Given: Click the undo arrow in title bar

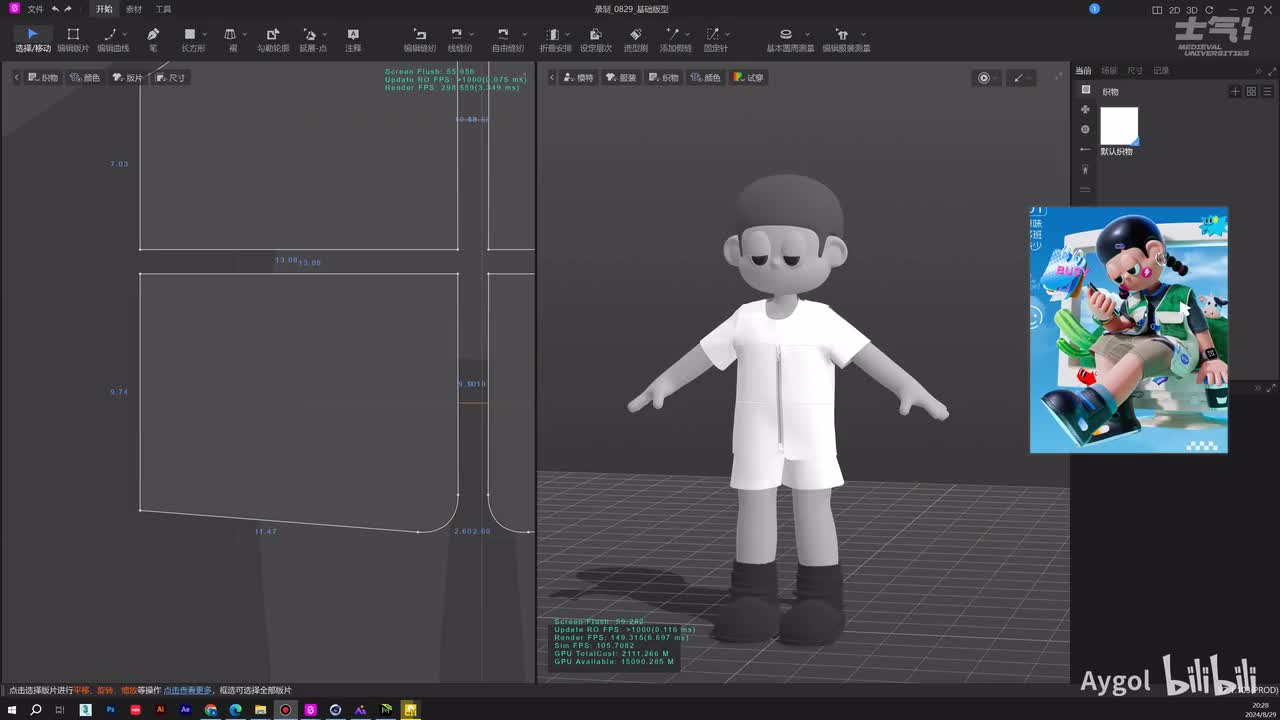Looking at the screenshot, I should 55,9.
